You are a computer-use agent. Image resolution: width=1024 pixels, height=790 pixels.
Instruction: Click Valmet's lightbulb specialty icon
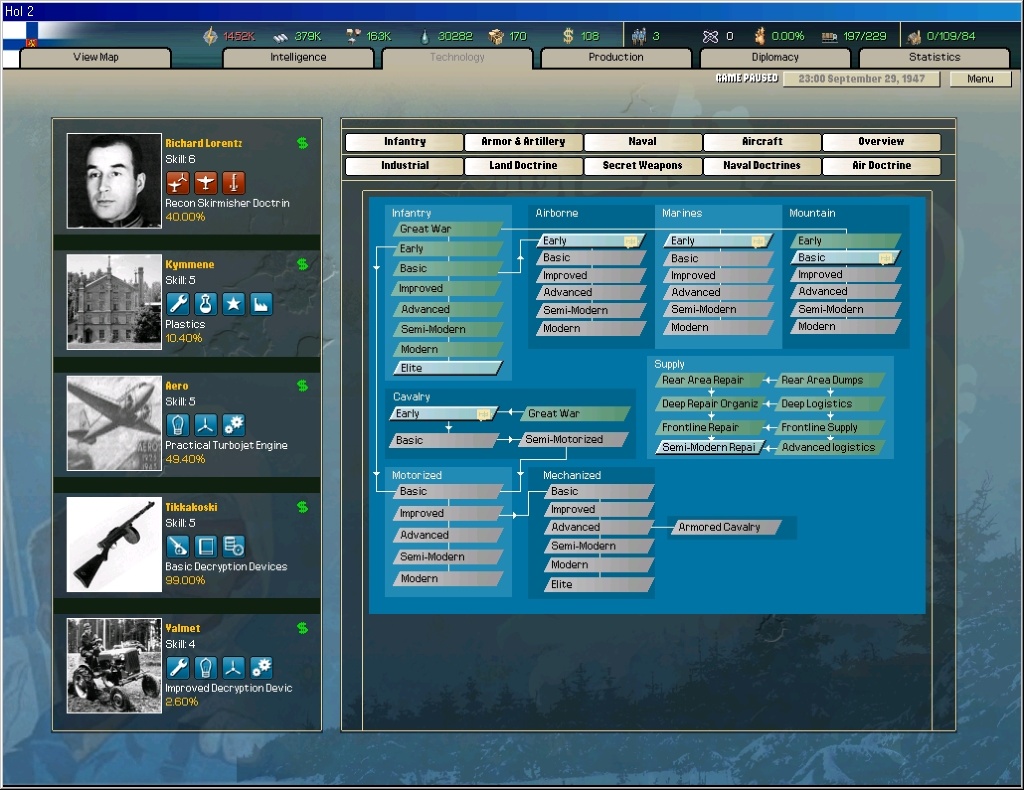pos(206,668)
